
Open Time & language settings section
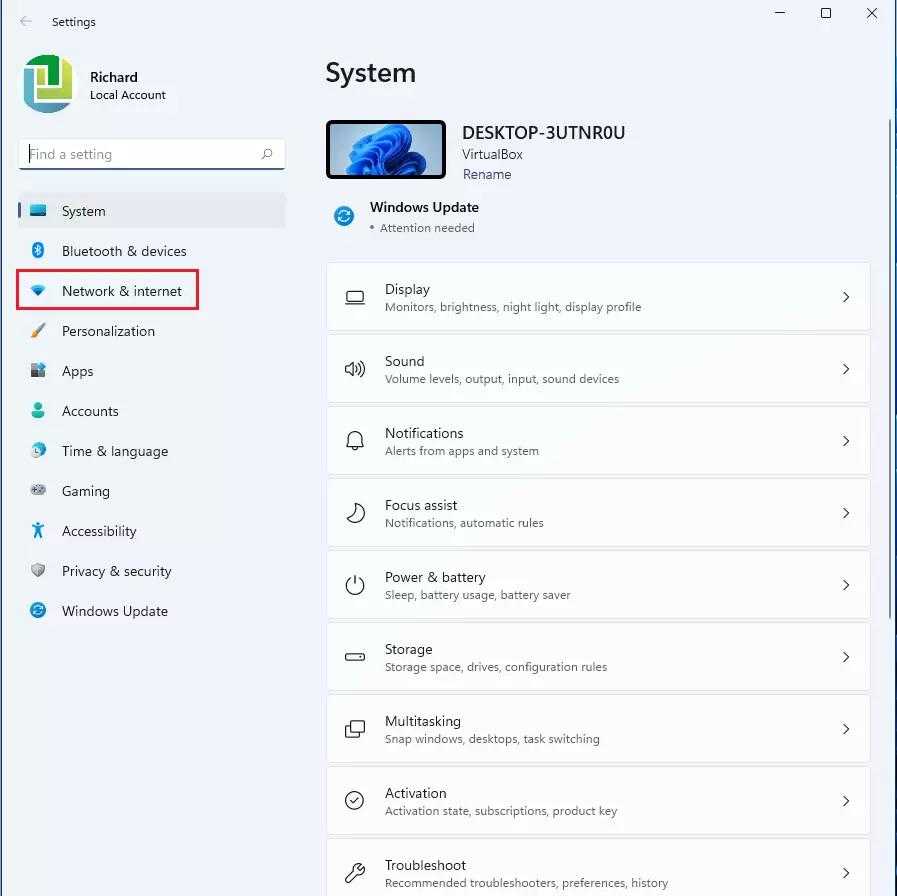point(114,451)
